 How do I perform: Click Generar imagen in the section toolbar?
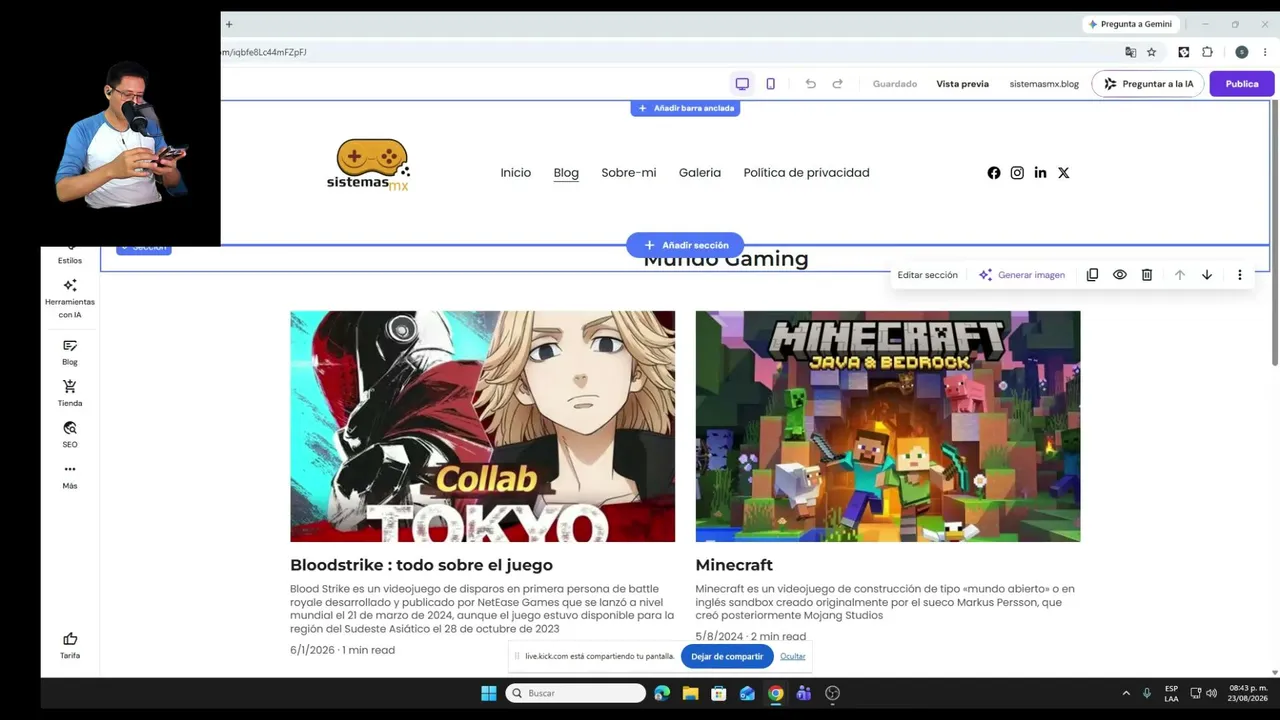point(1021,275)
